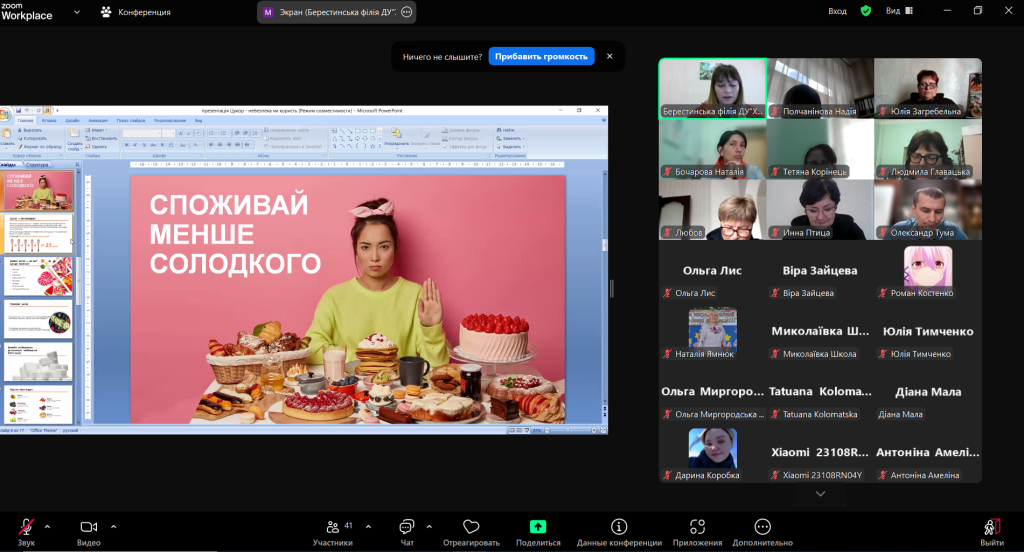
Task: Open Дизайн tab in shared PowerPoint
Action: tap(72, 120)
